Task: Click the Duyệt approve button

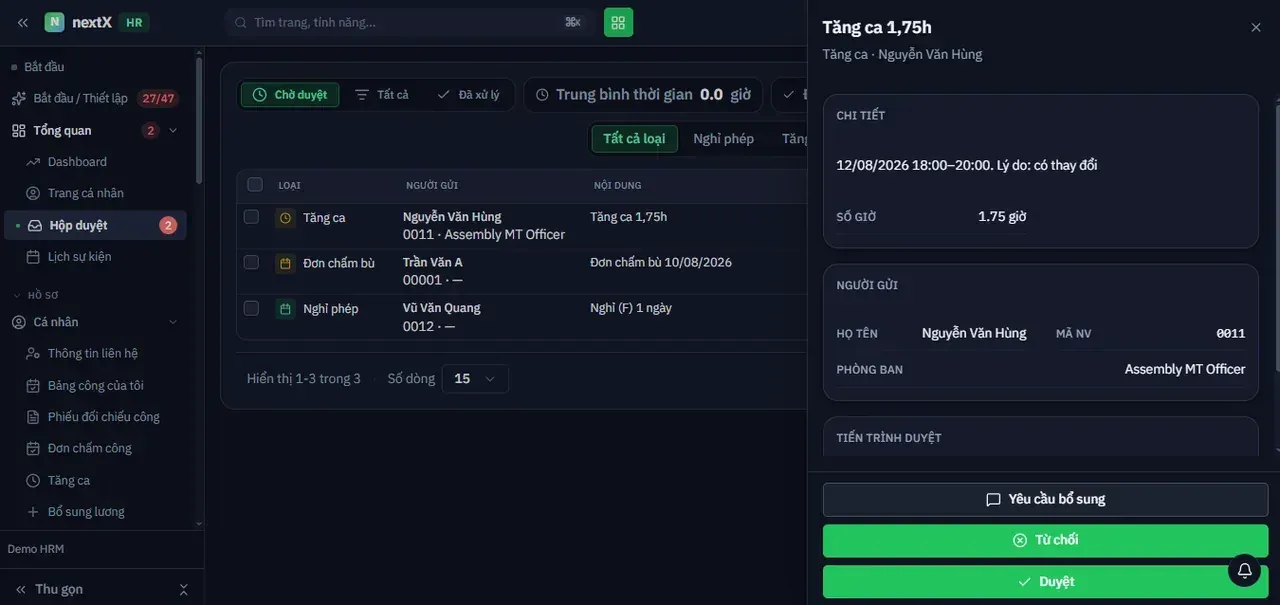Action: click(x=1045, y=582)
